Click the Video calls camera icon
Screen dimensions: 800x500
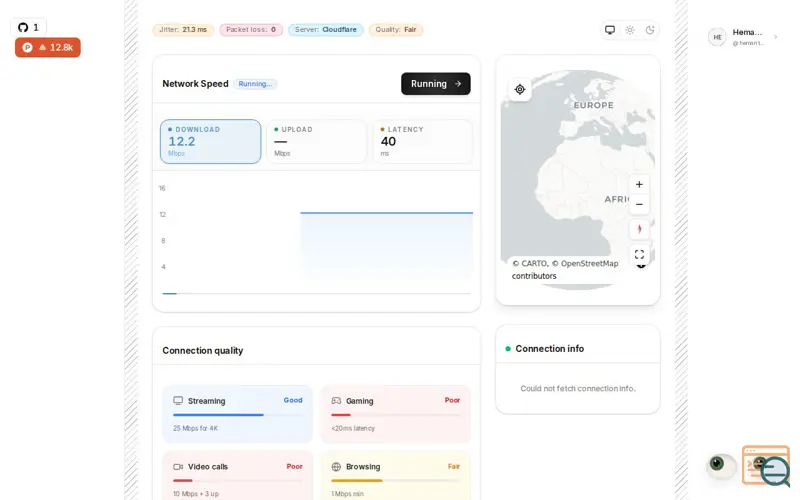[x=178, y=466]
